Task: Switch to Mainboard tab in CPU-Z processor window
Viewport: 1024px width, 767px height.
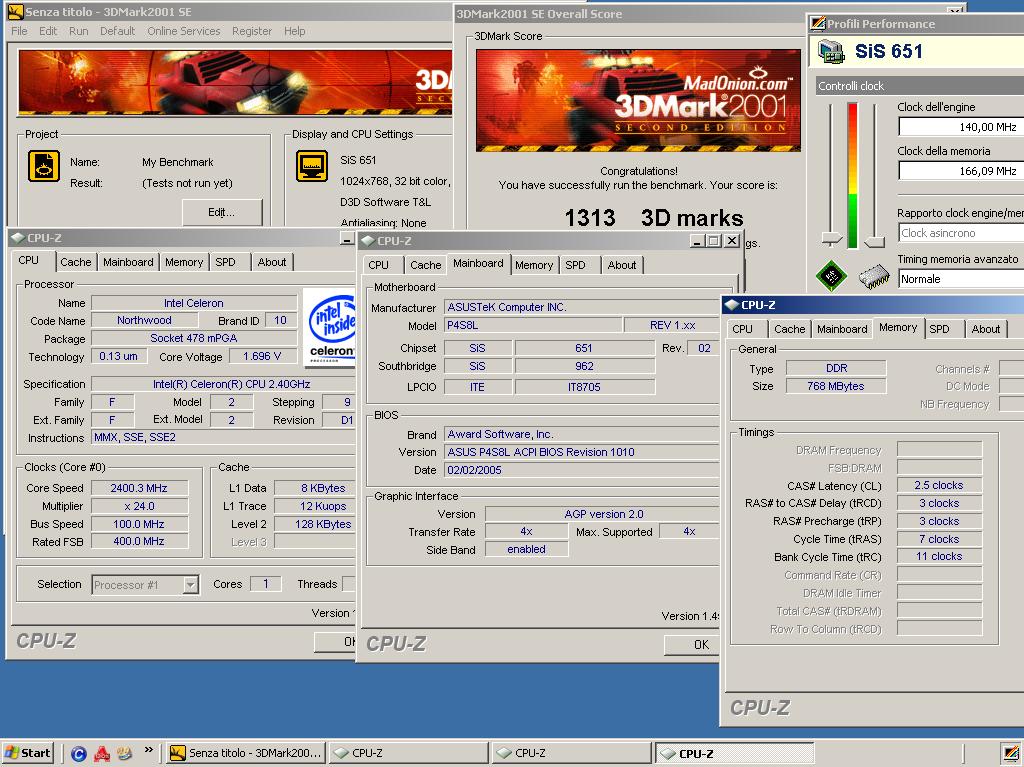Action: click(128, 262)
